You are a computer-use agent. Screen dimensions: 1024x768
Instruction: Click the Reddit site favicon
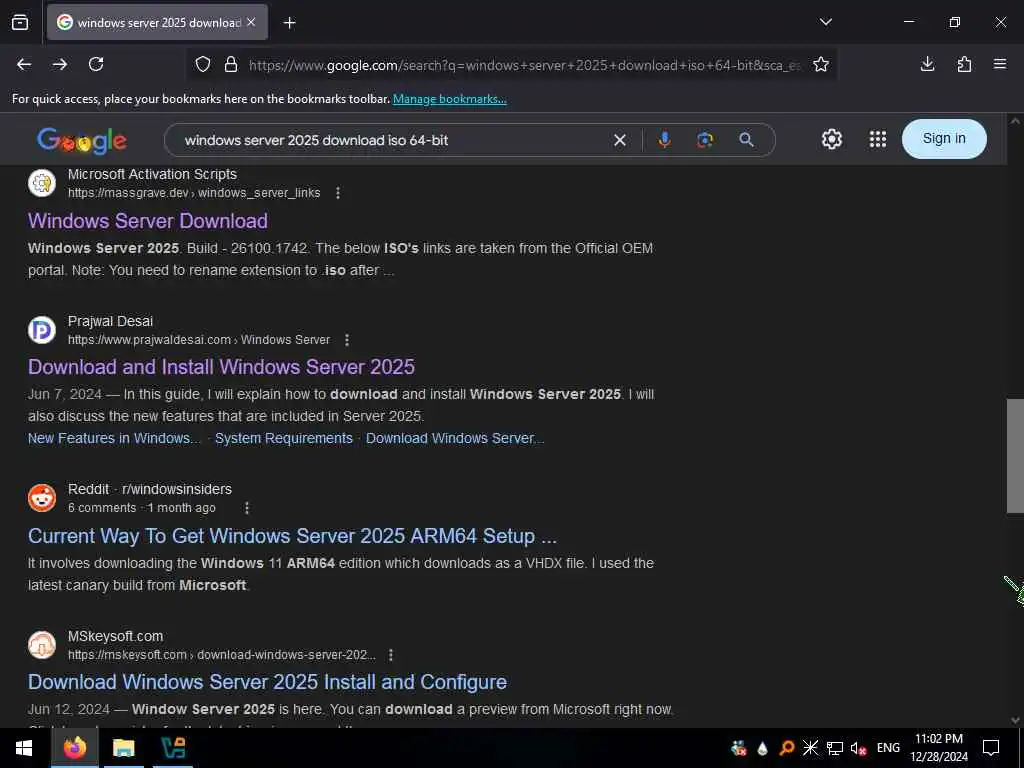point(42,498)
